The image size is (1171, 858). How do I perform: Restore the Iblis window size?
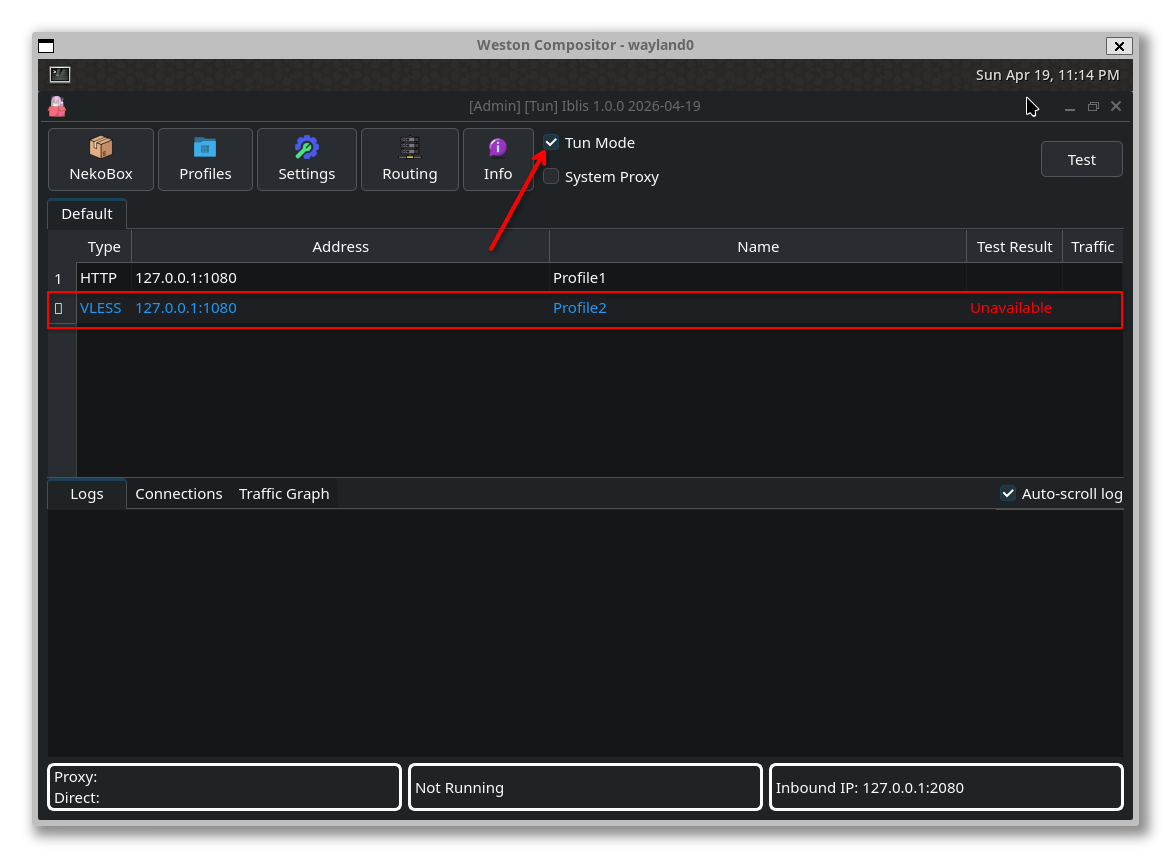[x=1093, y=107]
